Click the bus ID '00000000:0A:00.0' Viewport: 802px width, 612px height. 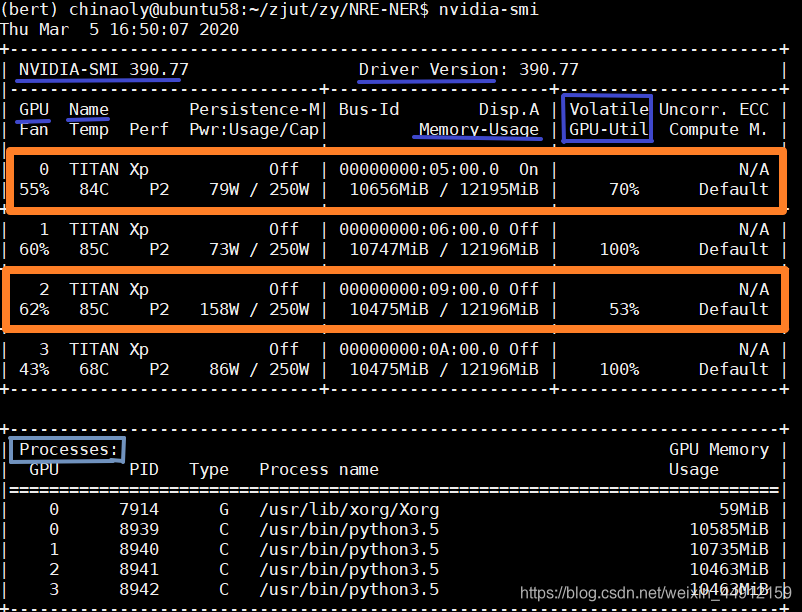pyautogui.click(x=419, y=349)
